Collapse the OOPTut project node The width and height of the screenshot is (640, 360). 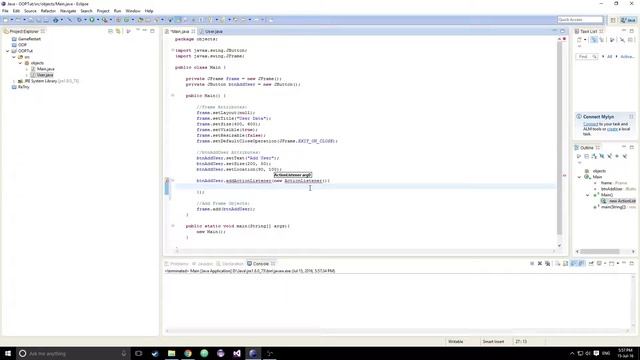(8, 51)
